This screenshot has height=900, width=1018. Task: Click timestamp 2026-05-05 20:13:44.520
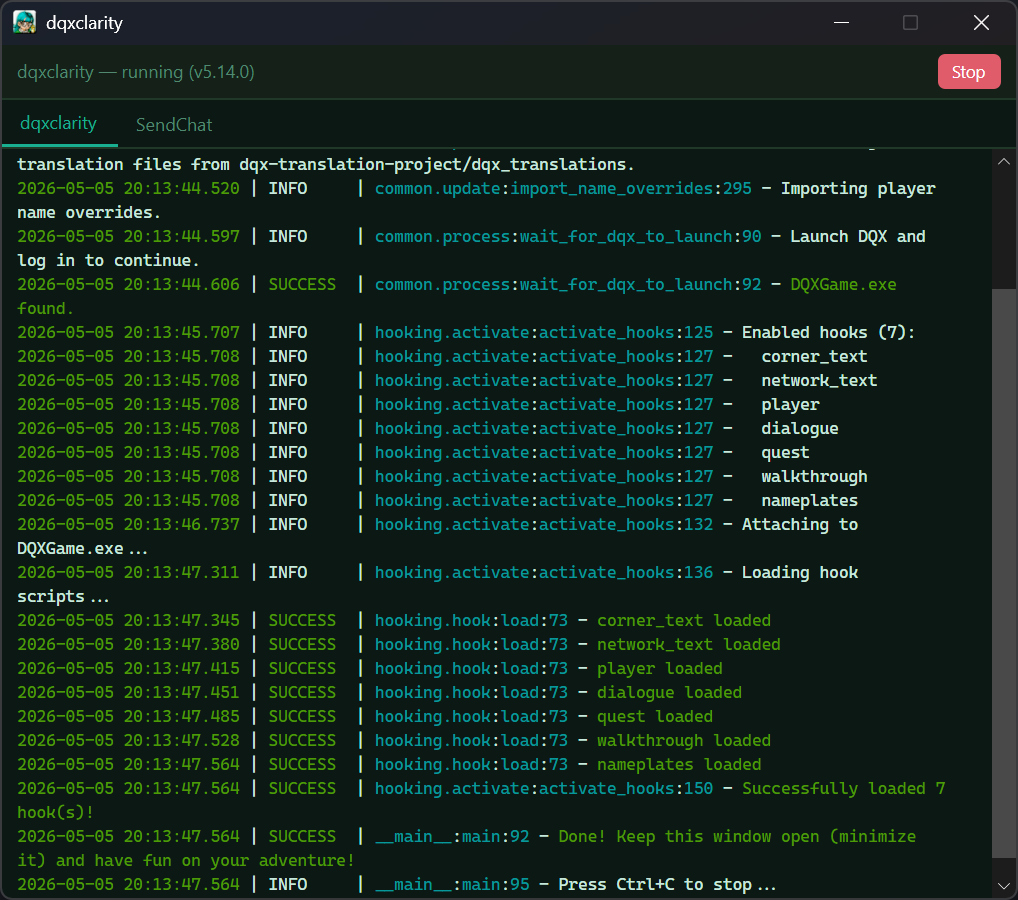pyautogui.click(x=129, y=188)
